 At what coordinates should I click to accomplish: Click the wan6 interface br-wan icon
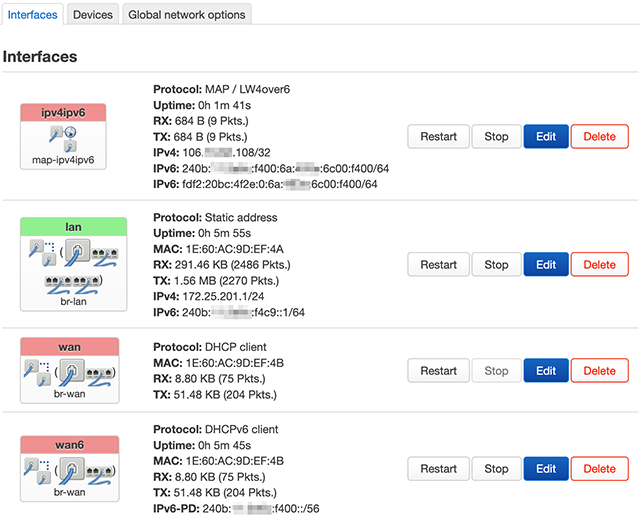coord(69,472)
